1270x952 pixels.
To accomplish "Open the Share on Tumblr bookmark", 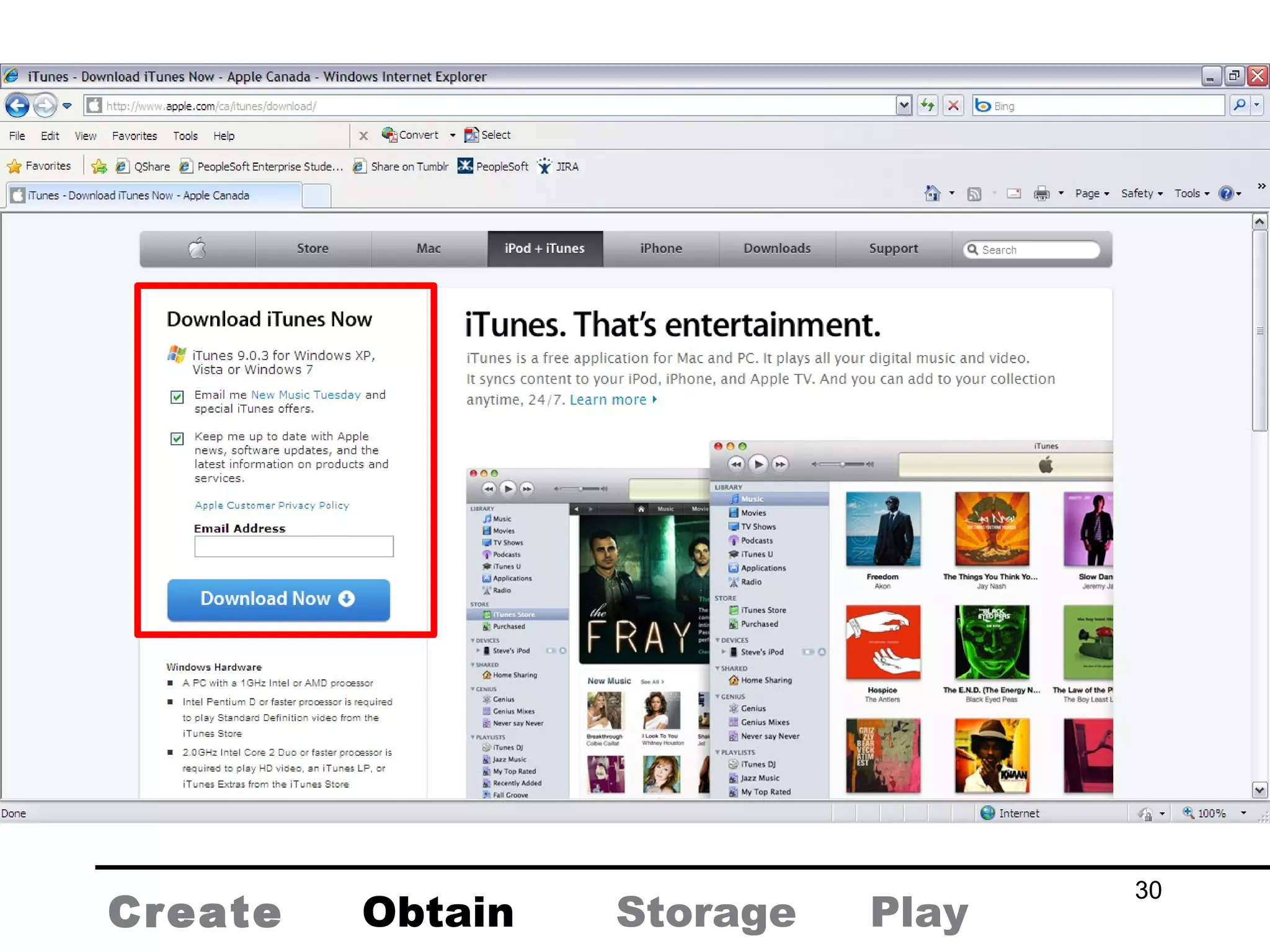I will click(x=400, y=166).
